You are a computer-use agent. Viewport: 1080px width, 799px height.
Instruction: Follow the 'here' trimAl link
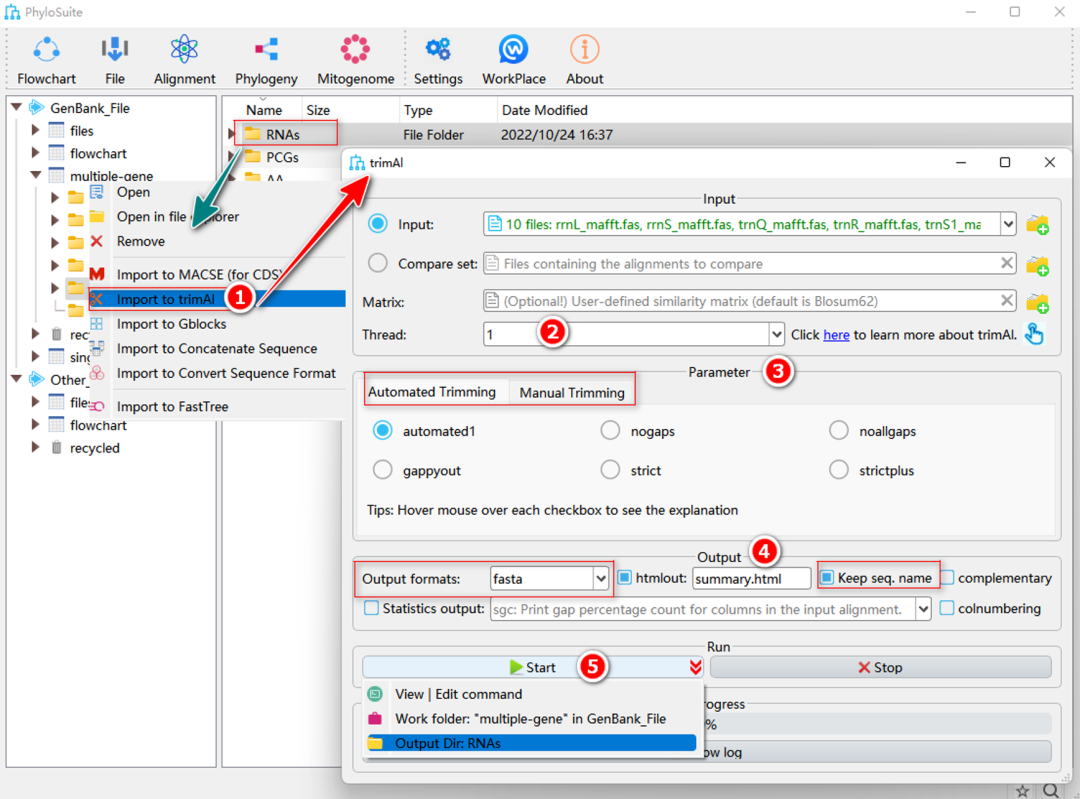836,335
